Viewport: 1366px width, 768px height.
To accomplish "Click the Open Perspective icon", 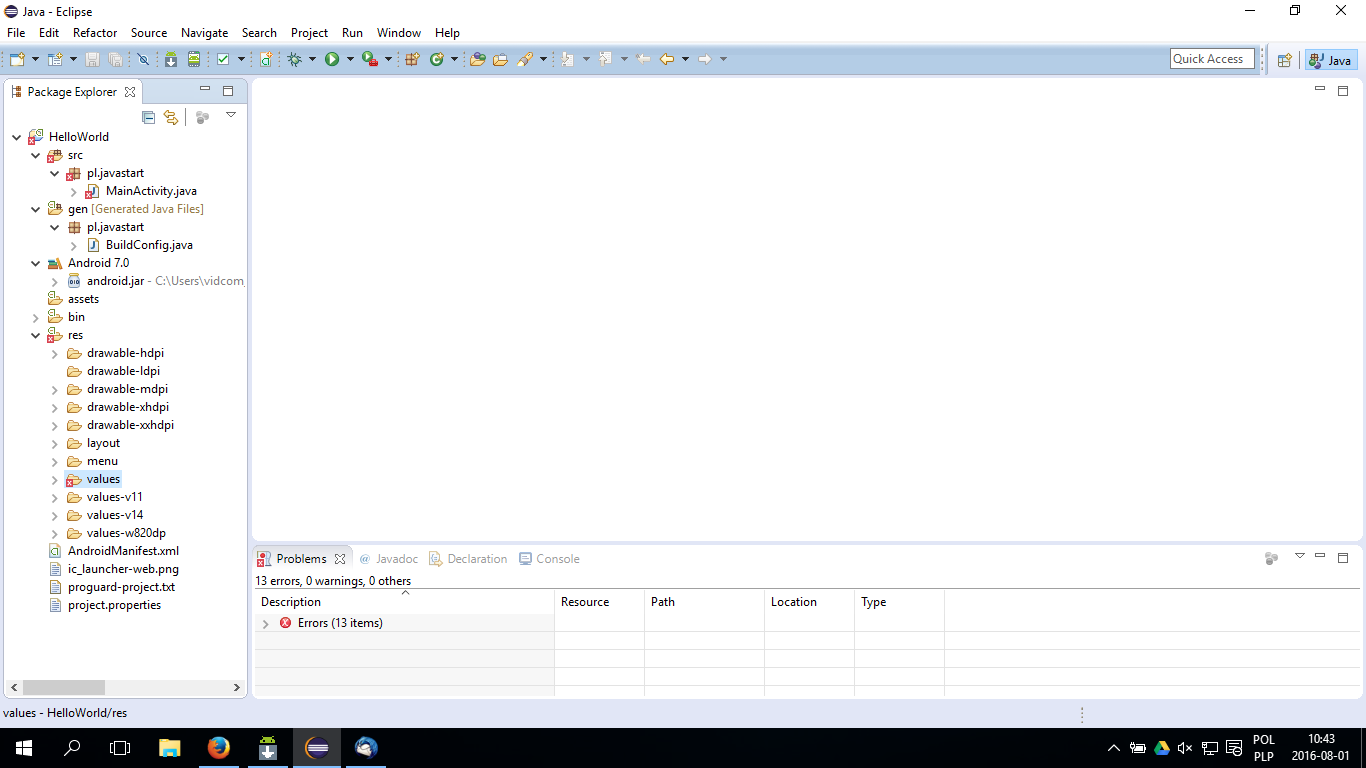I will click(x=1285, y=60).
